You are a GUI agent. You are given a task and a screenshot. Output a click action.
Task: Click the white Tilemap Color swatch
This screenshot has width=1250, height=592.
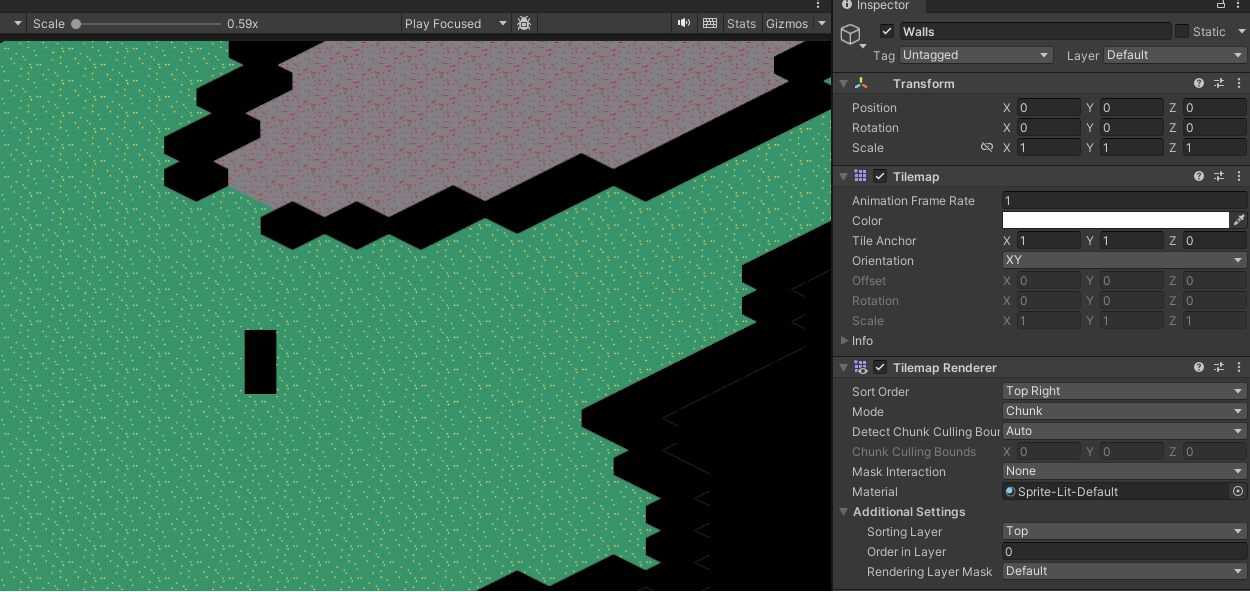point(1115,220)
